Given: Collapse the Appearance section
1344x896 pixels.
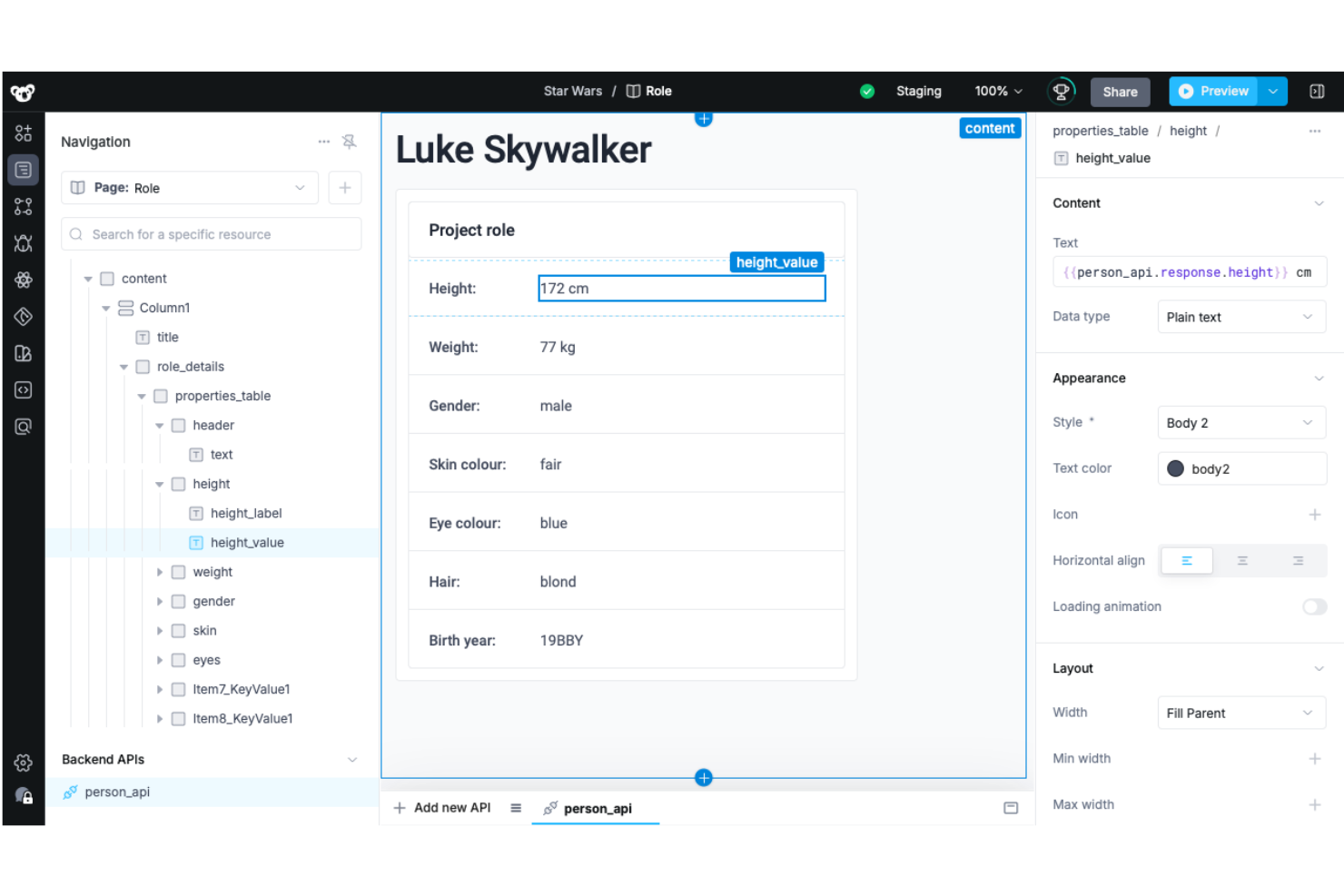Looking at the screenshot, I should [1319, 379].
